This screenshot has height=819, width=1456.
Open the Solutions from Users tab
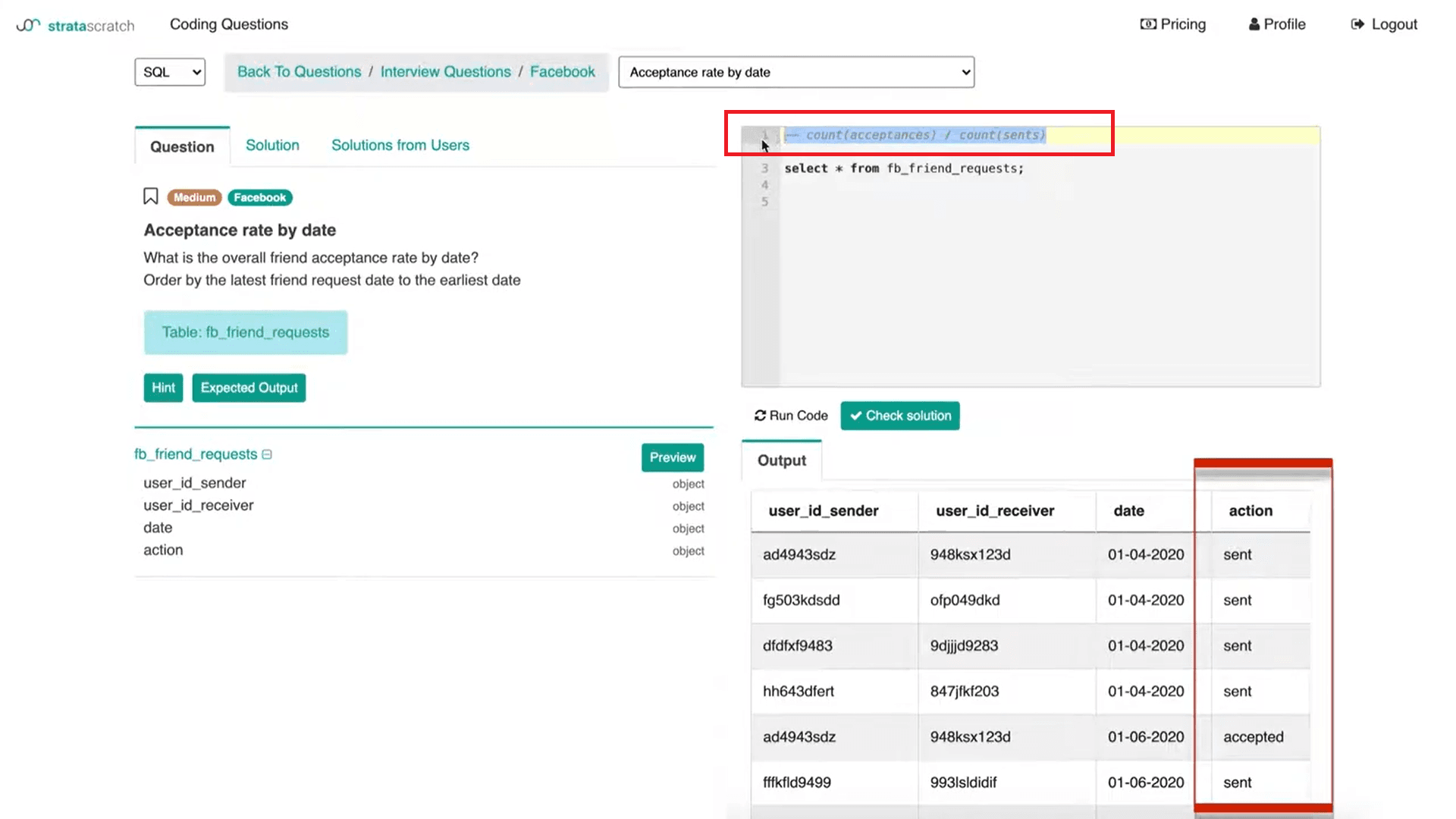pos(400,145)
